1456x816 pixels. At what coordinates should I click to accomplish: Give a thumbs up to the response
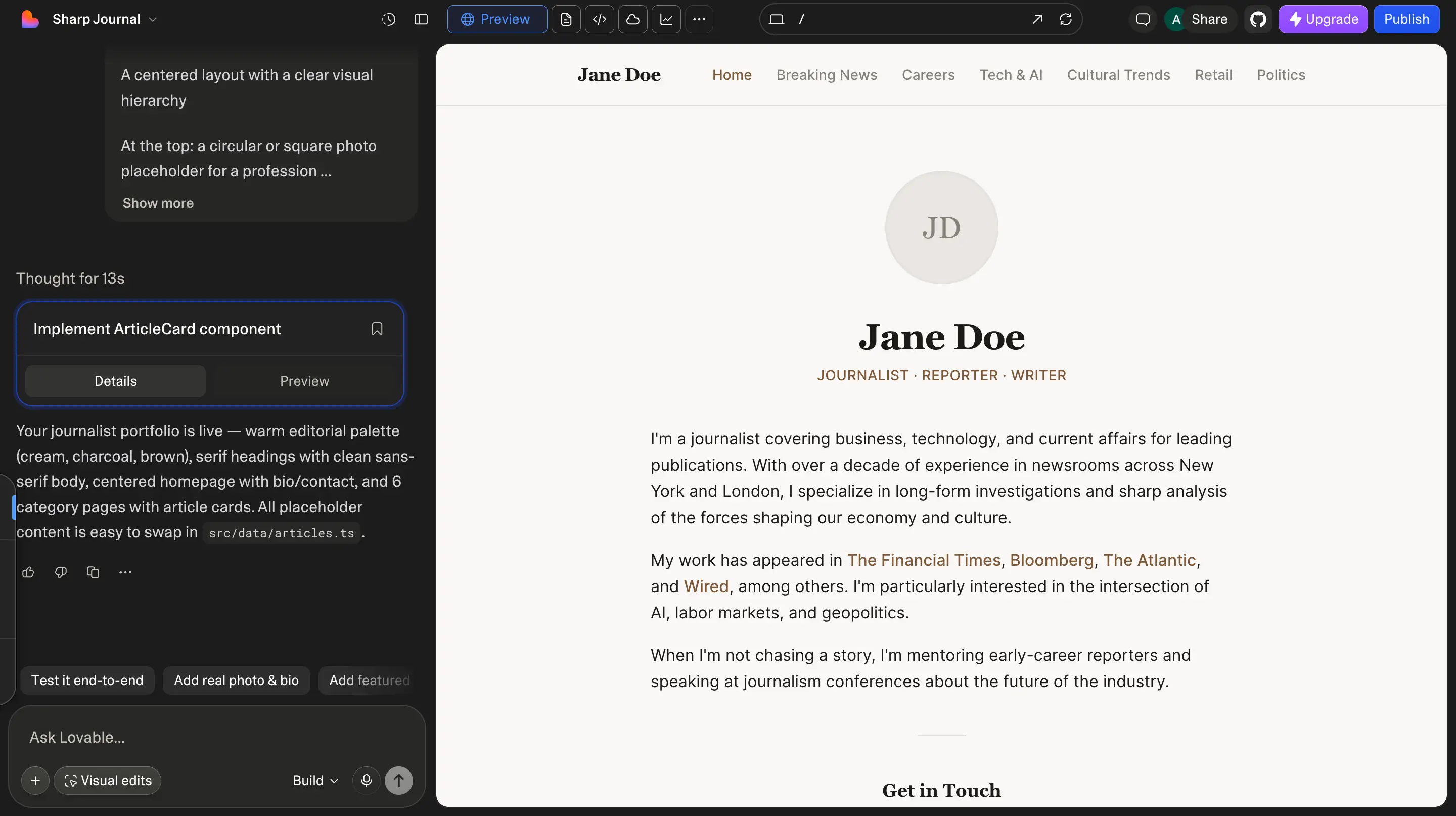tap(28, 572)
